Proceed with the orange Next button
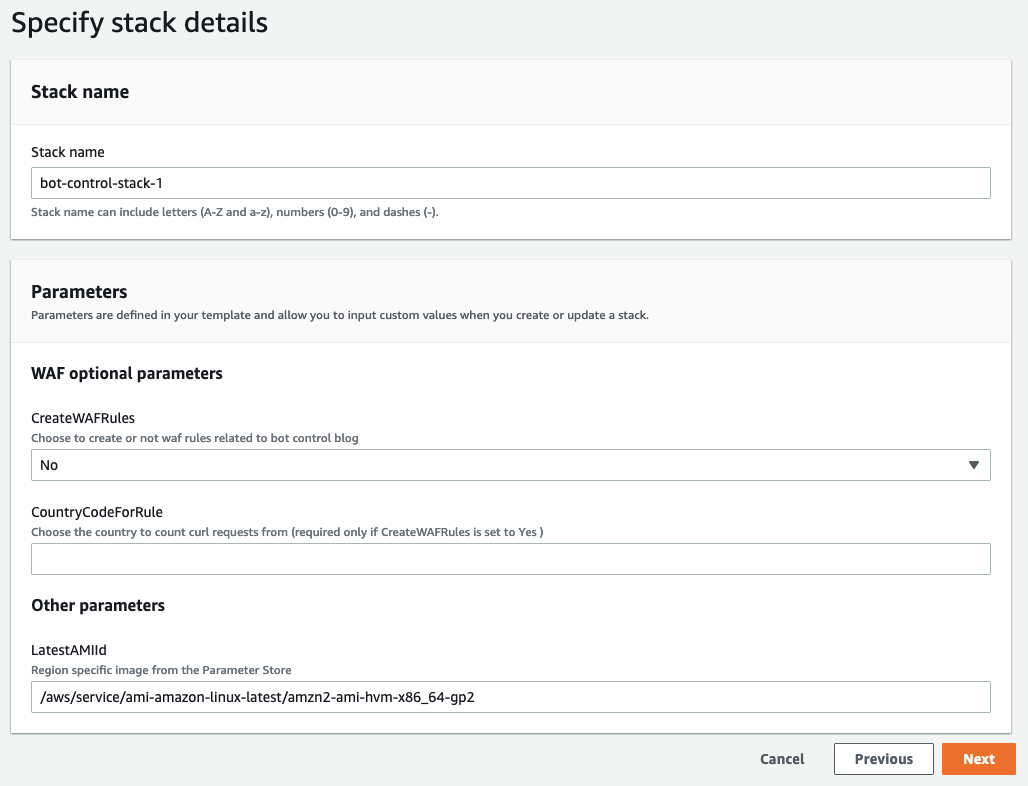This screenshot has width=1028, height=786. pyautogui.click(x=978, y=759)
